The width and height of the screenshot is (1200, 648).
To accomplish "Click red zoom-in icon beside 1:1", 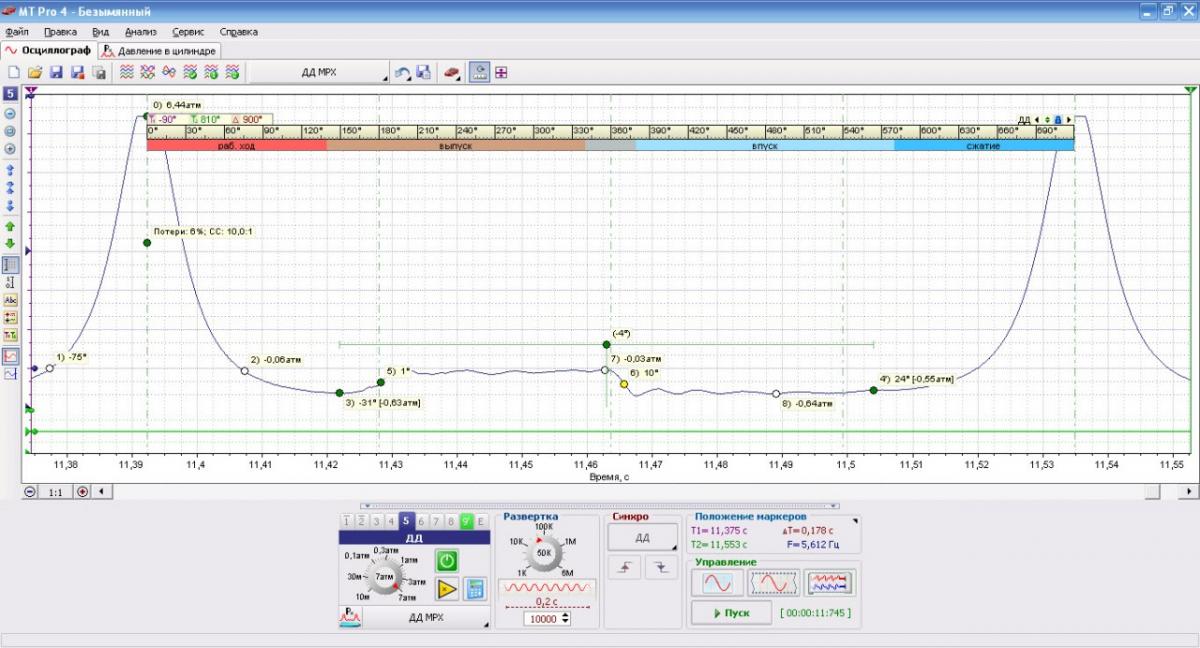I will (x=82, y=491).
